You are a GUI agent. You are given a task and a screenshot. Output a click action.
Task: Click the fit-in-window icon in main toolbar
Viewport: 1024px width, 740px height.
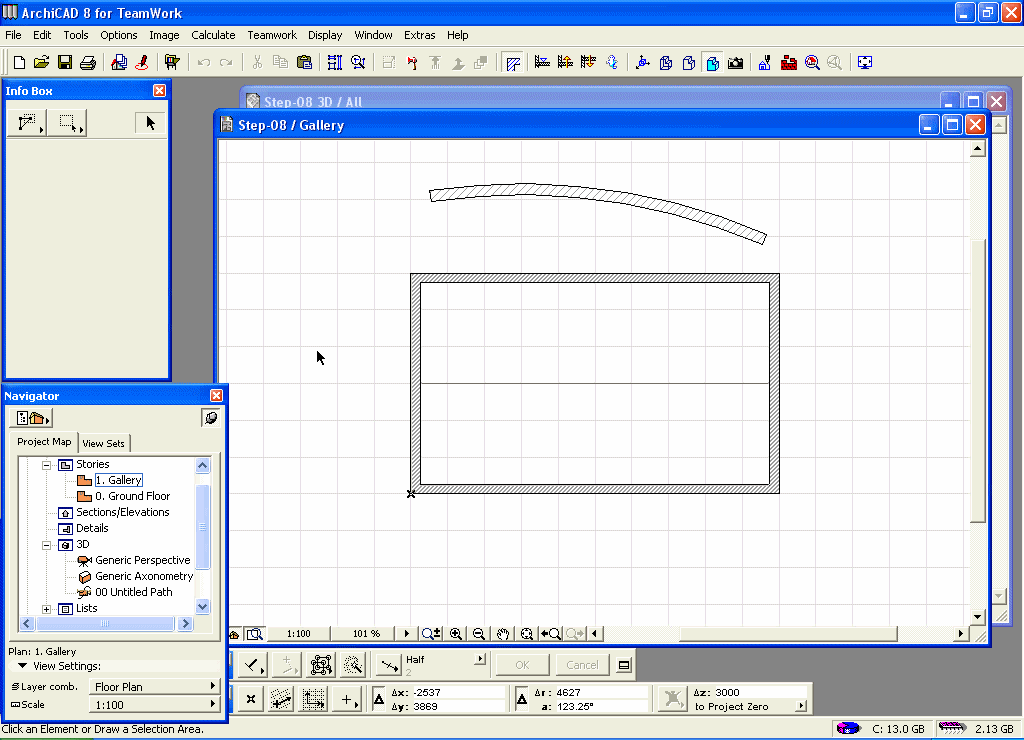coord(865,62)
